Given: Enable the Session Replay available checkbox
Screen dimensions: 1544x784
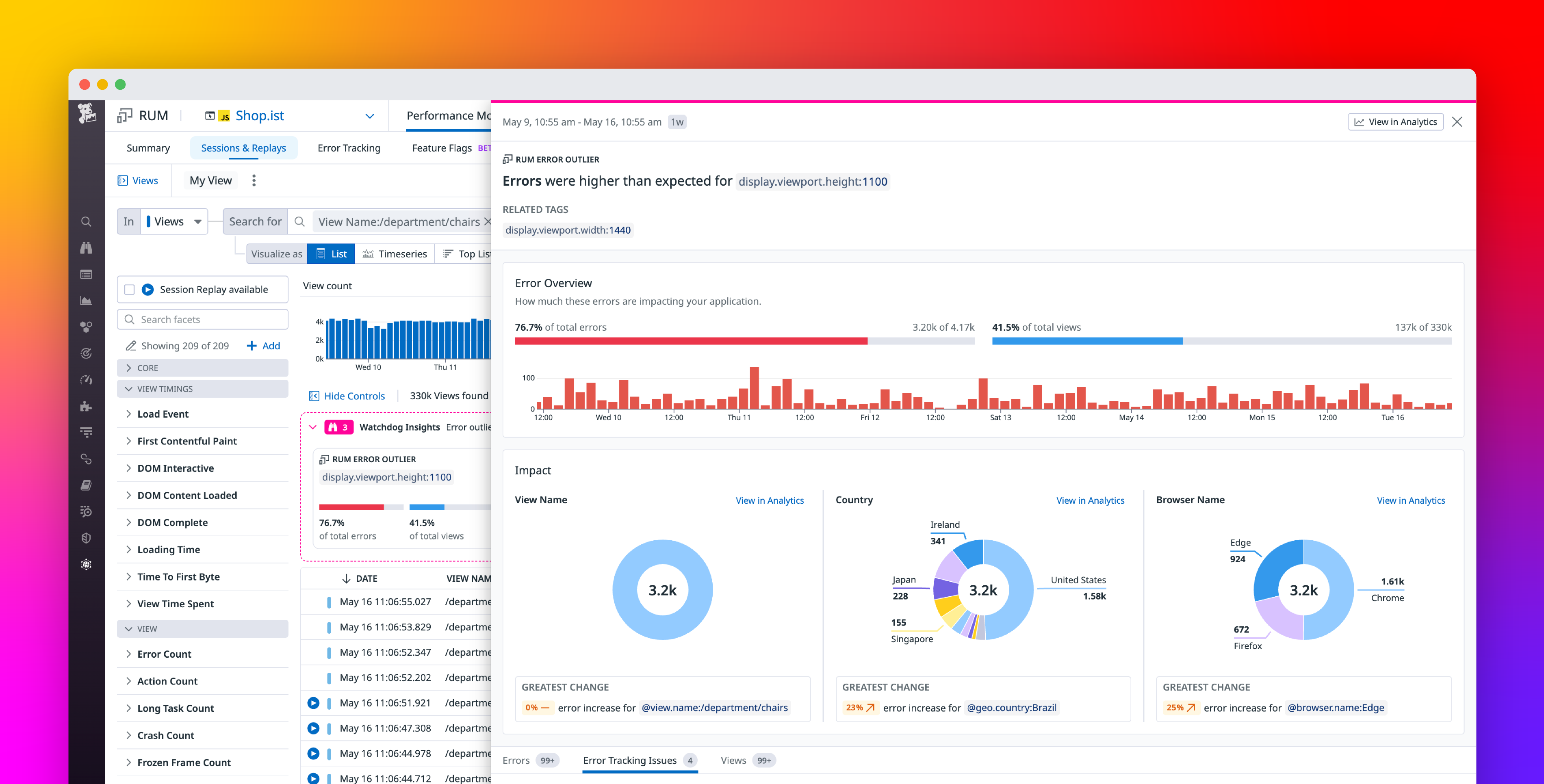Looking at the screenshot, I should pos(130,289).
